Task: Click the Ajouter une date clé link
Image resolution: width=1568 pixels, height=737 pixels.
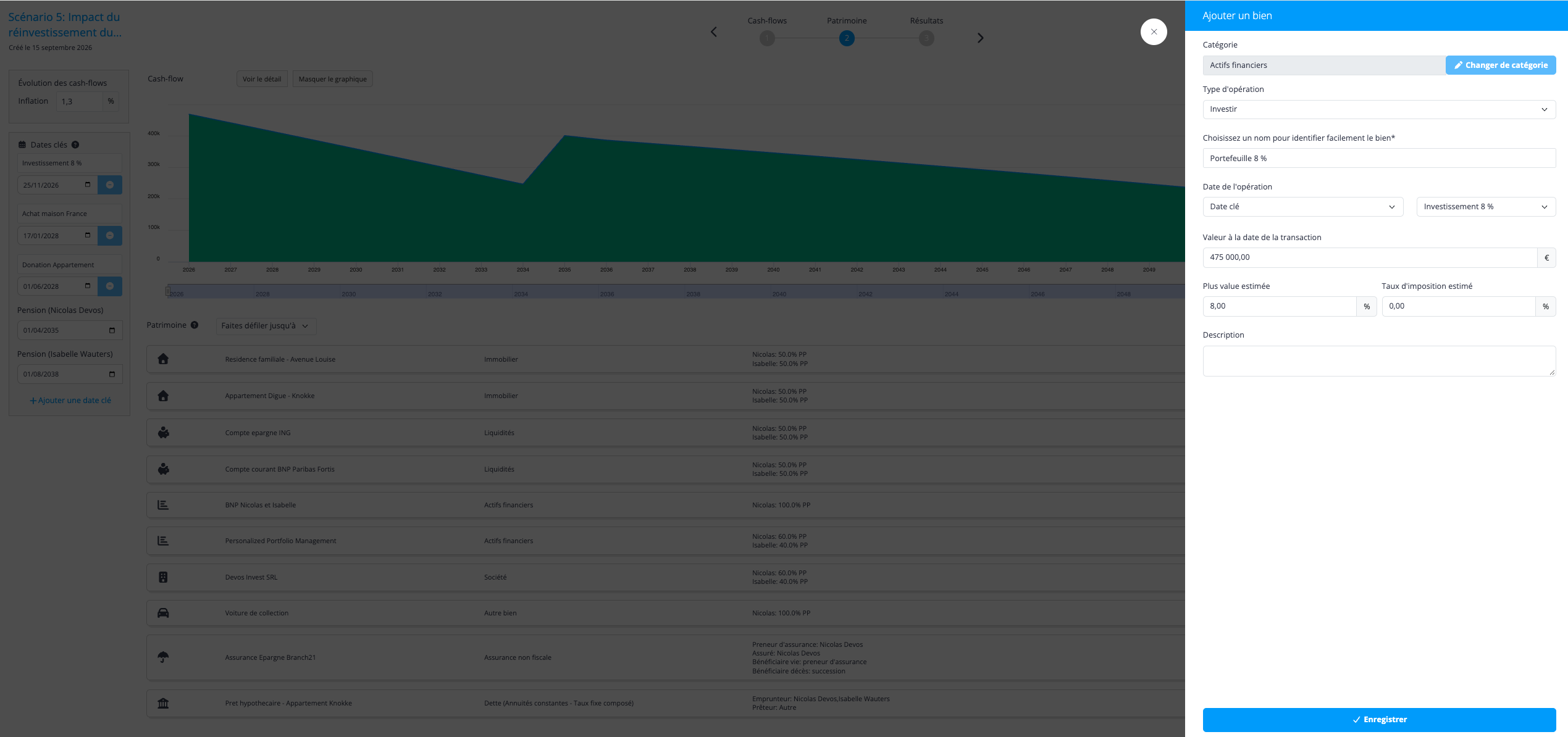Action: [x=70, y=400]
